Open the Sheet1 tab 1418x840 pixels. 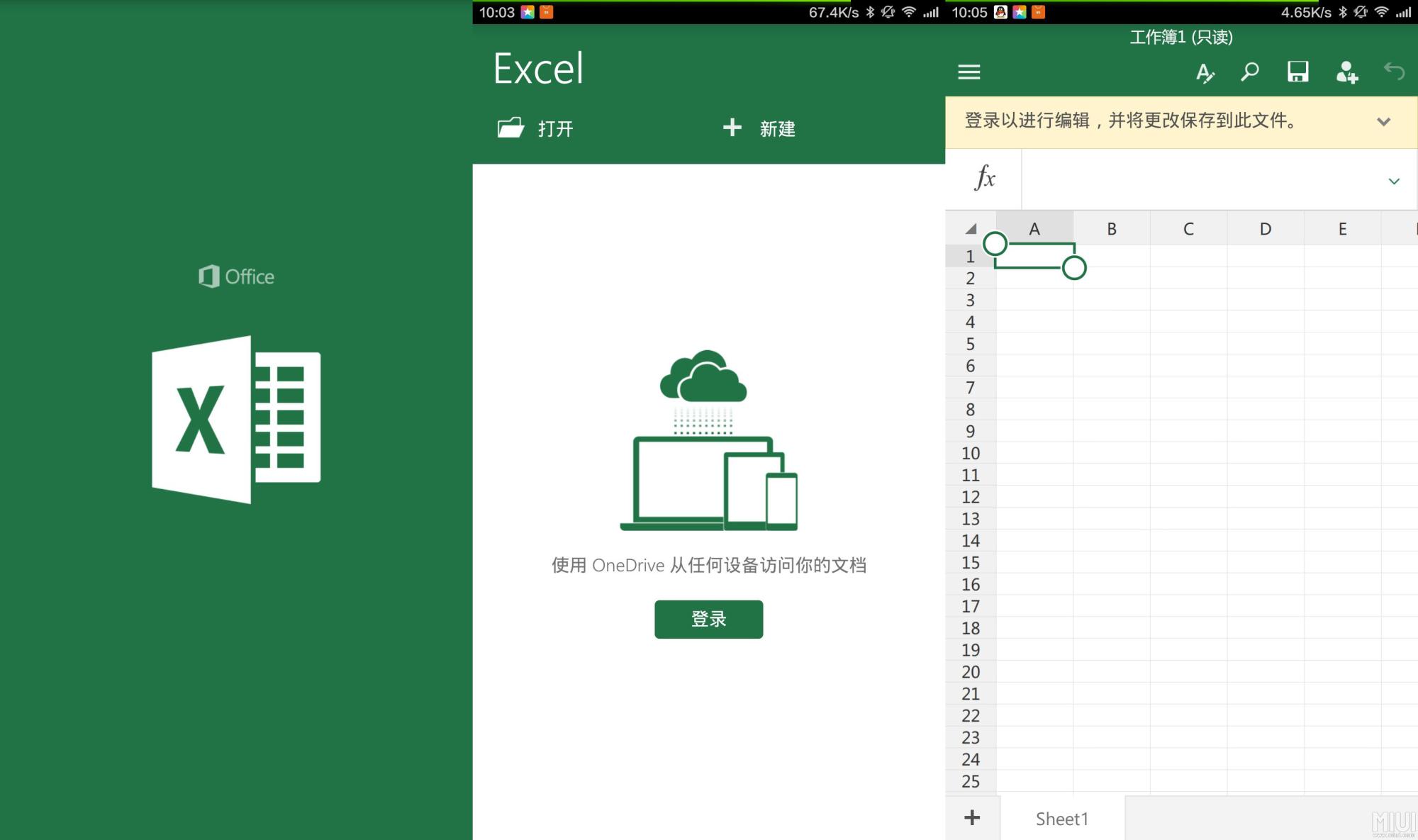(1061, 819)
